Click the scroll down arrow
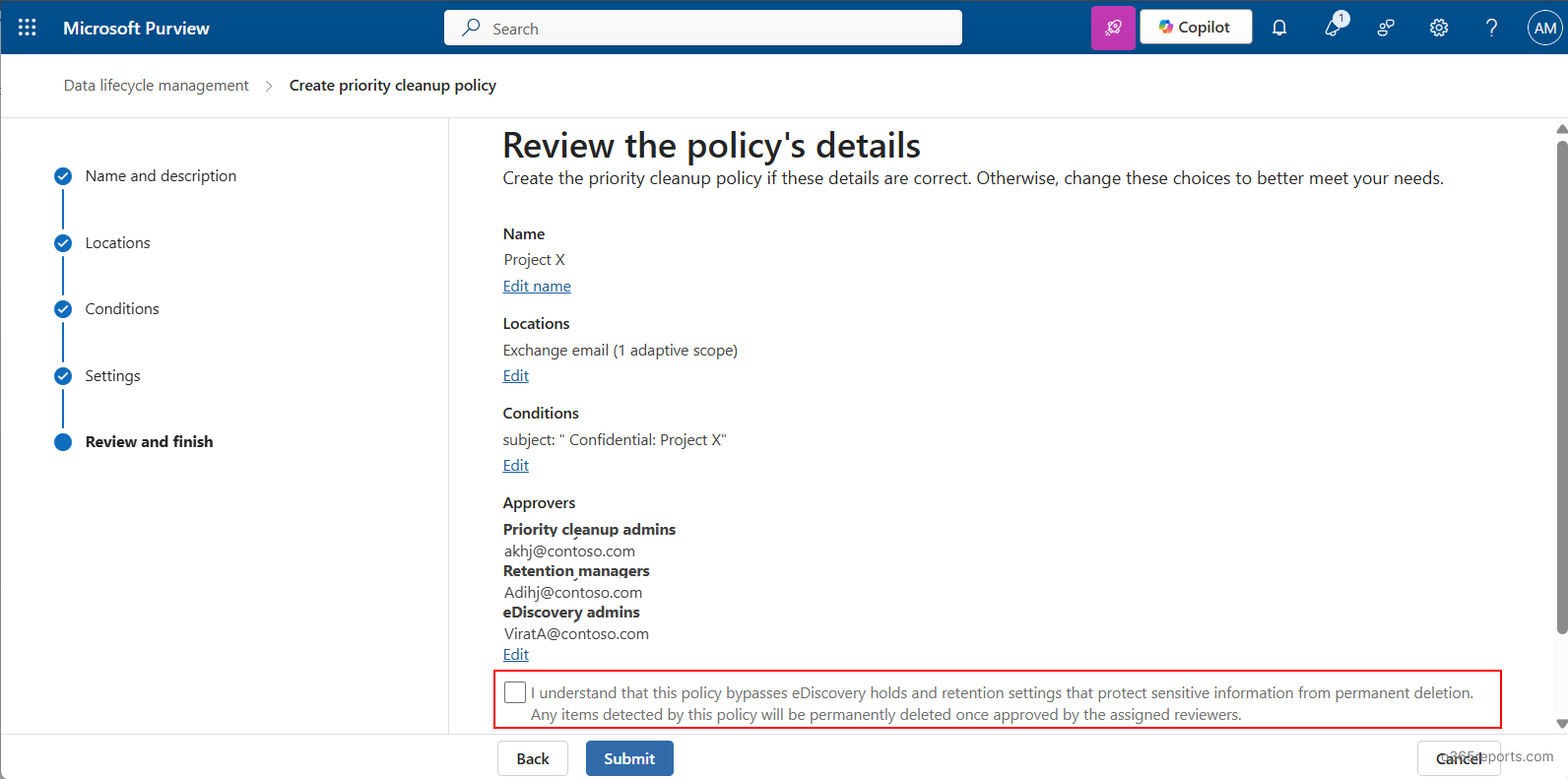Viewport: 1568px width, 779px height. (1561, 724)
